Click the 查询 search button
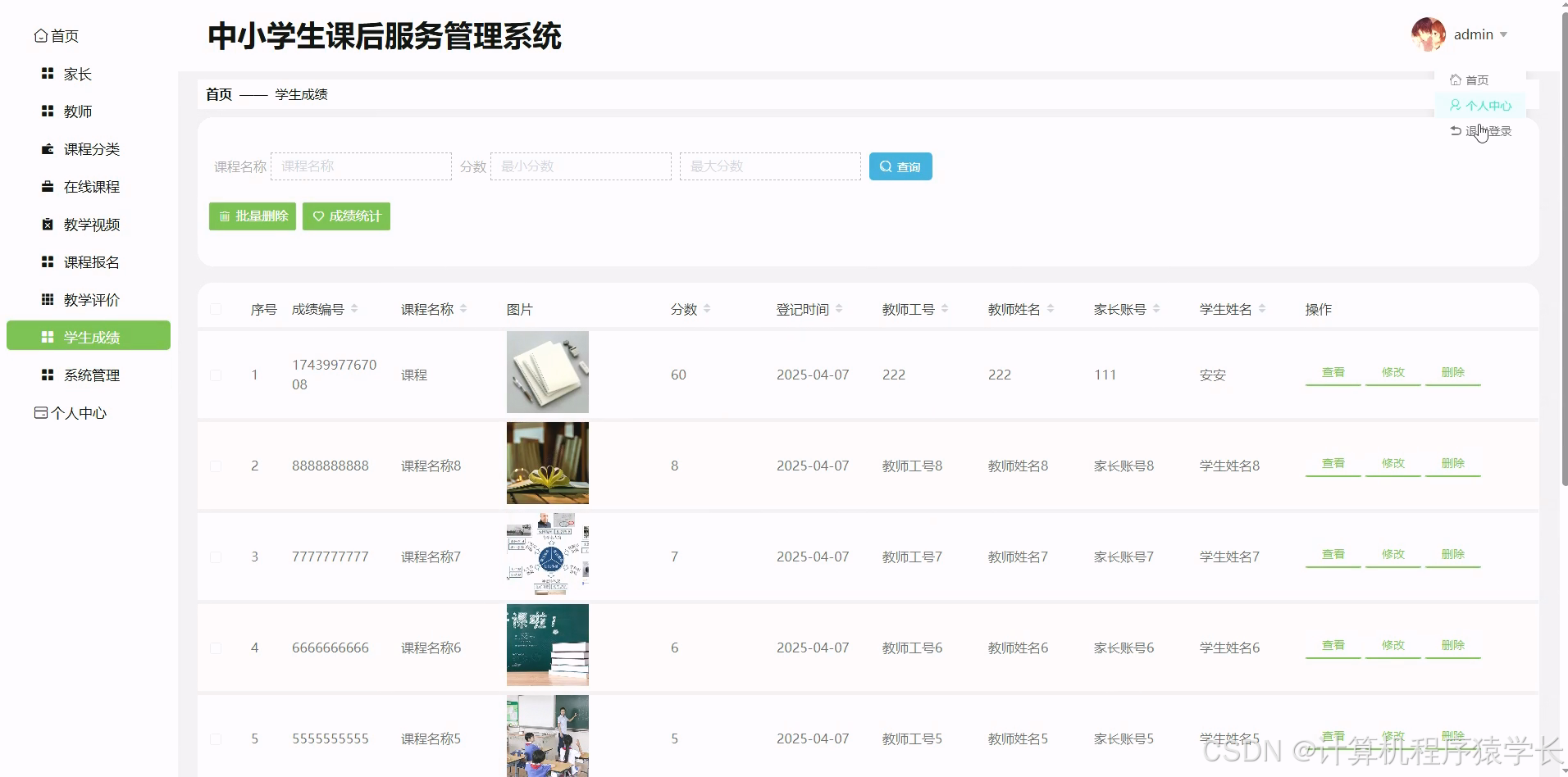Viewport: 1568px width, 777px height. [x=900, y=166]
